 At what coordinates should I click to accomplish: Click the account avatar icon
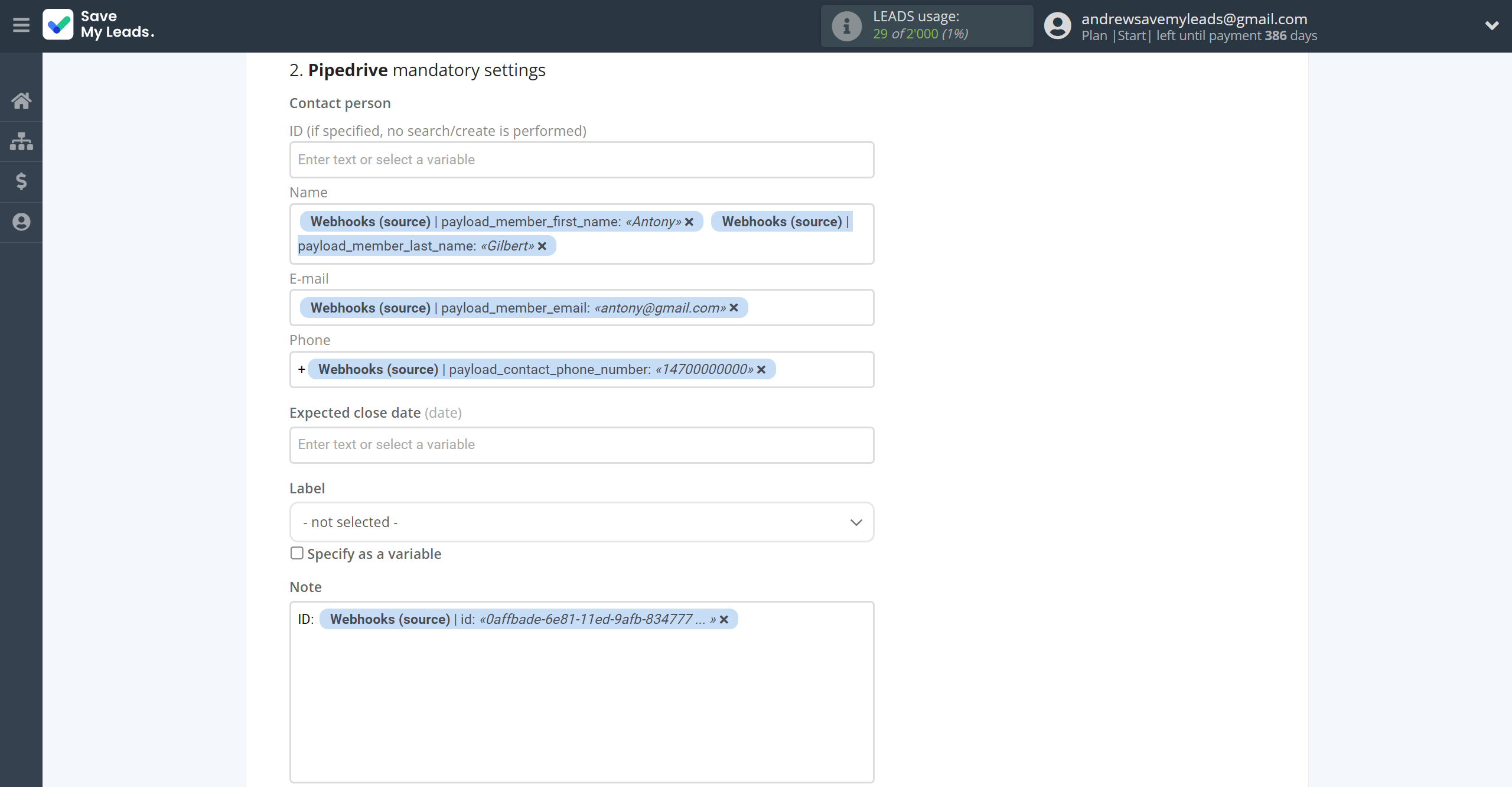tap(1057, 26)
